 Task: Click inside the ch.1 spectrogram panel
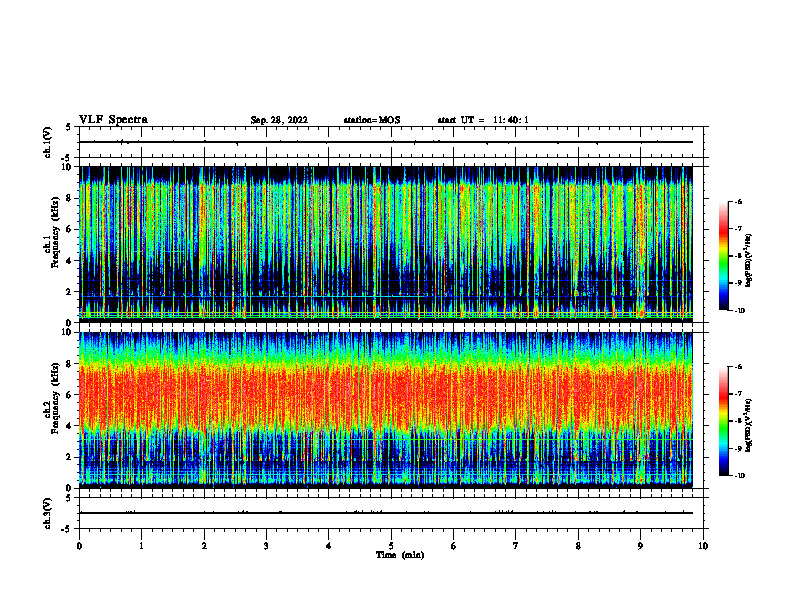[386, 244]
